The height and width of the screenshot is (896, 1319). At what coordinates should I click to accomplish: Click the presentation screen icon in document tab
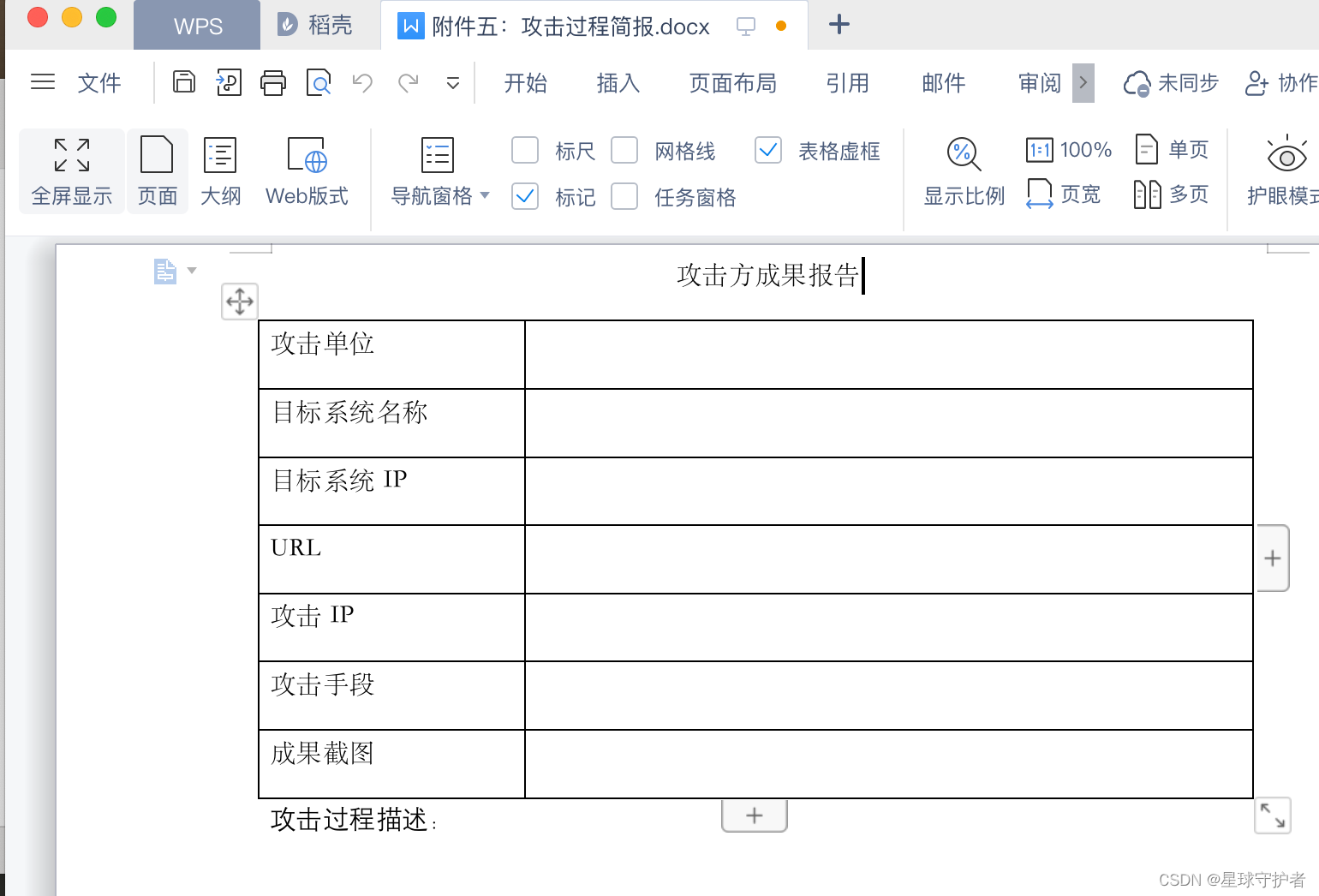click(x=746, y=27)
